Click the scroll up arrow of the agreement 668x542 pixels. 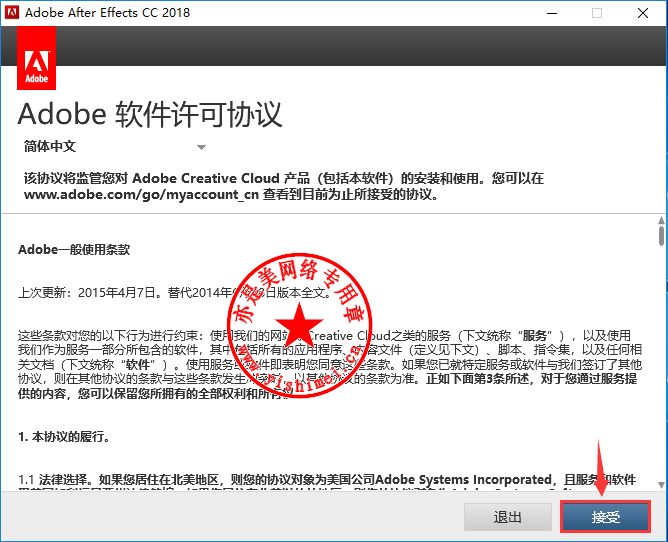661,220
